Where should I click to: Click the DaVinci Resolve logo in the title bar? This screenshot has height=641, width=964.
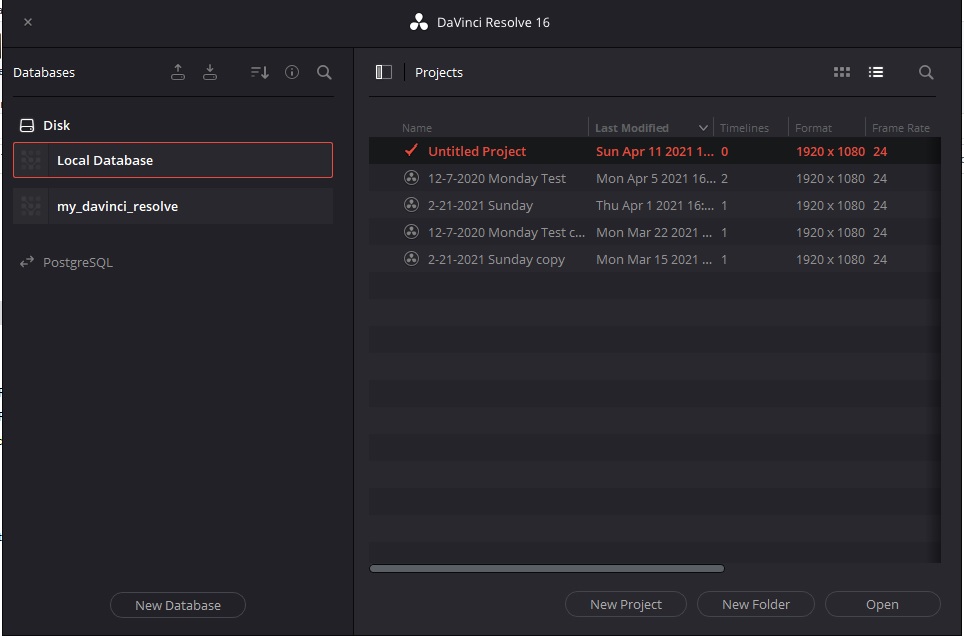419,22
